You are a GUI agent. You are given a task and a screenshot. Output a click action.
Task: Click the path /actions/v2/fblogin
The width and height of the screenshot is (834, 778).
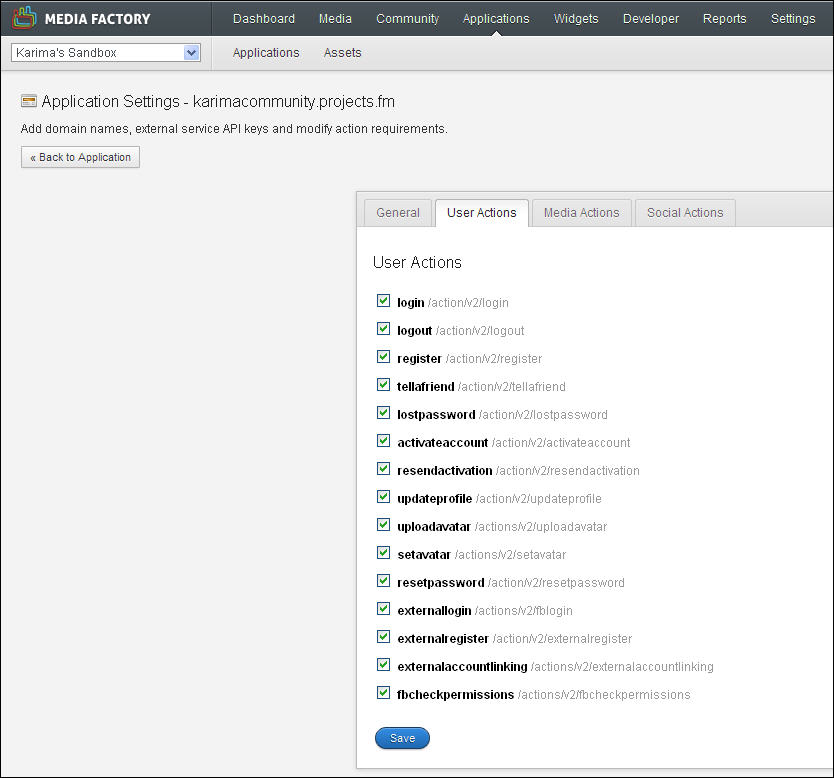coord(523,610)
